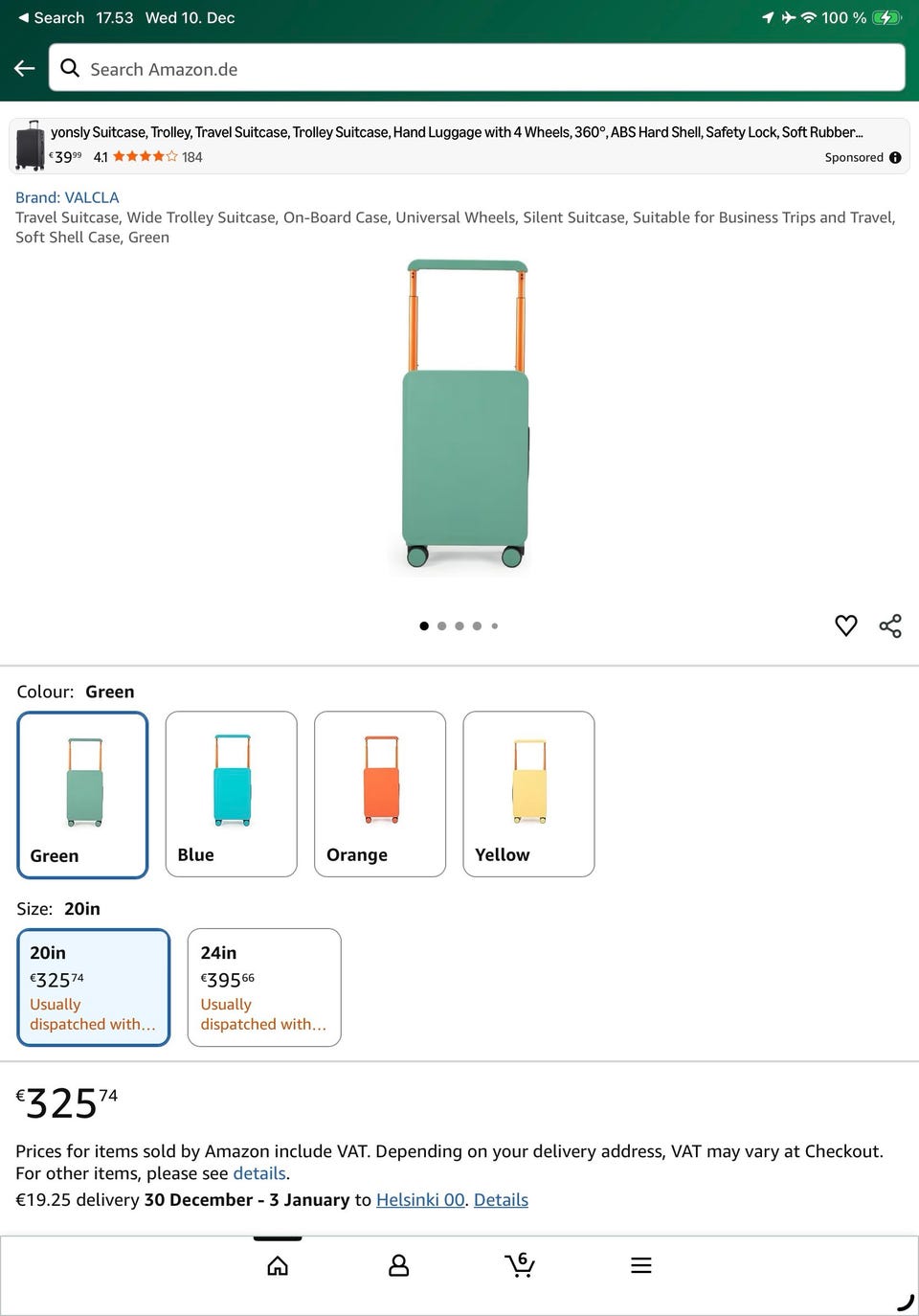Tap the back arrow icon
This screenshot has width=919, height=1316.
[25, 68]
